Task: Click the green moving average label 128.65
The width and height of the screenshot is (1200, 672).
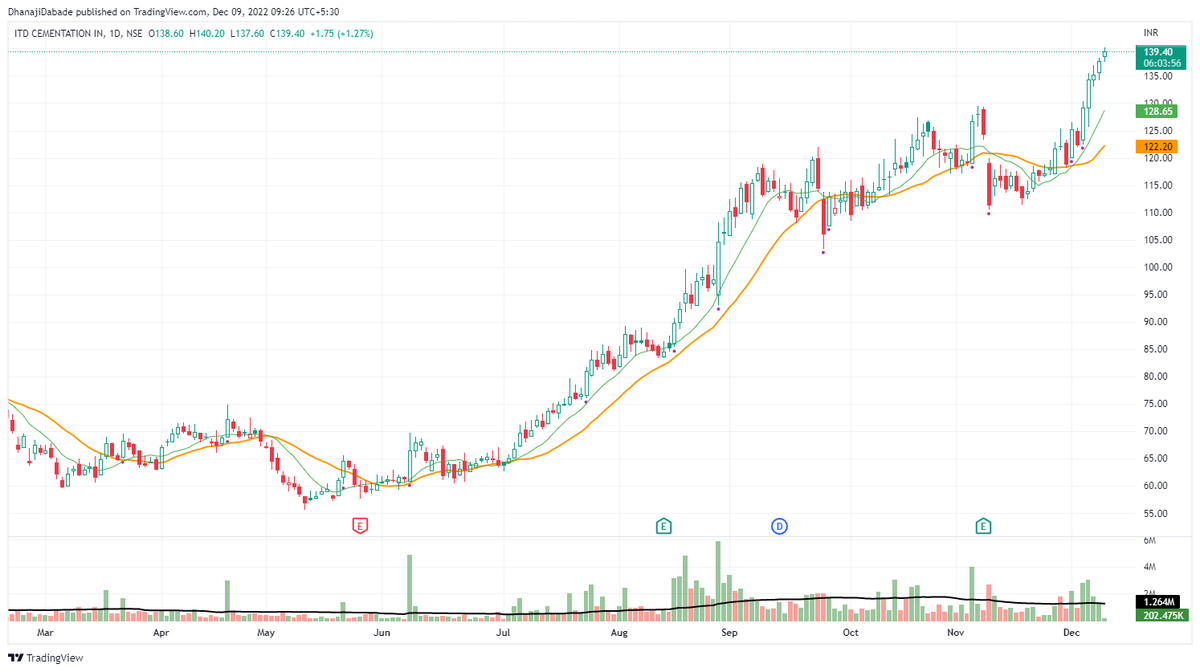Action: [x=1158, y=112]
